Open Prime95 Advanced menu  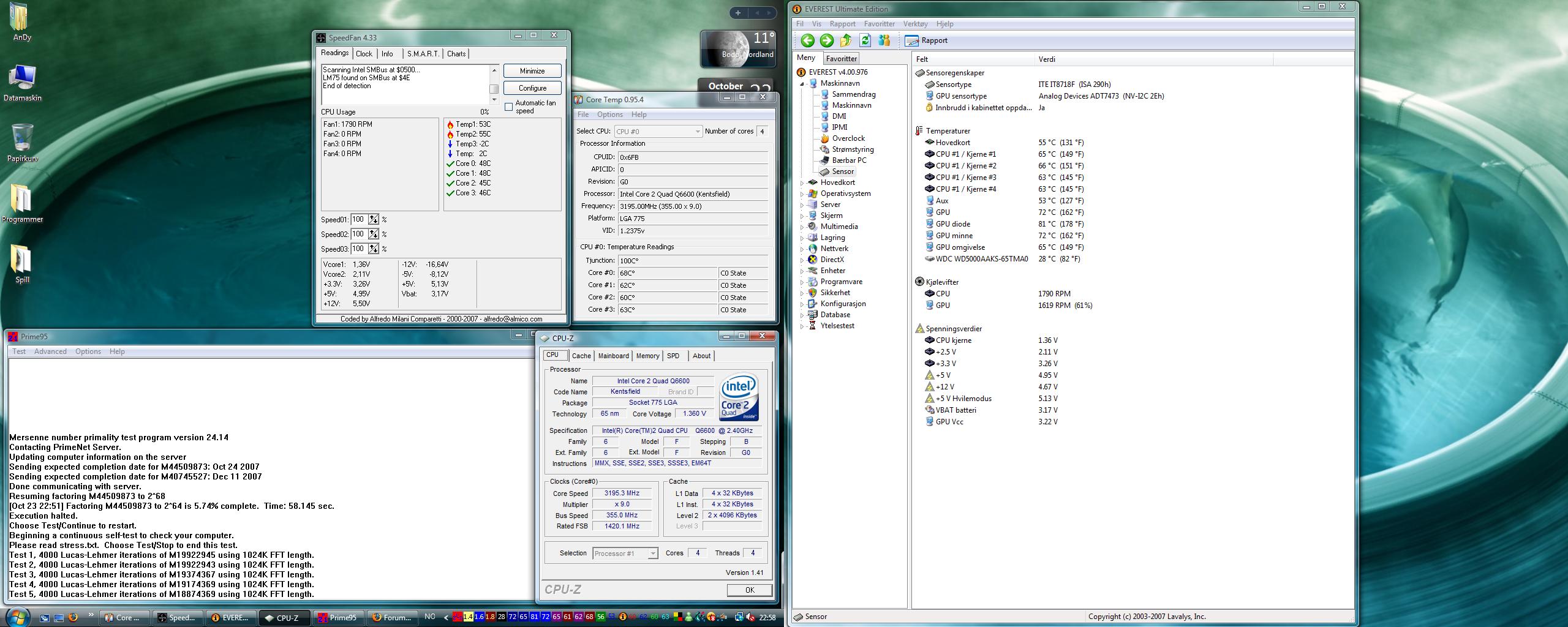tap(50, 351)
